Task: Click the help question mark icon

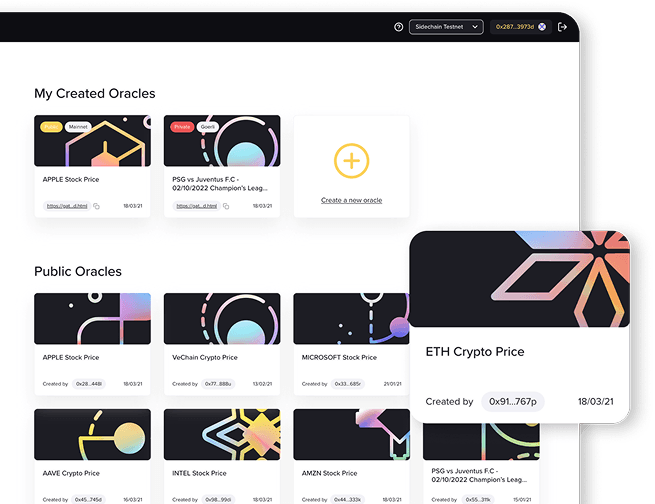Action: pos(399,27)
